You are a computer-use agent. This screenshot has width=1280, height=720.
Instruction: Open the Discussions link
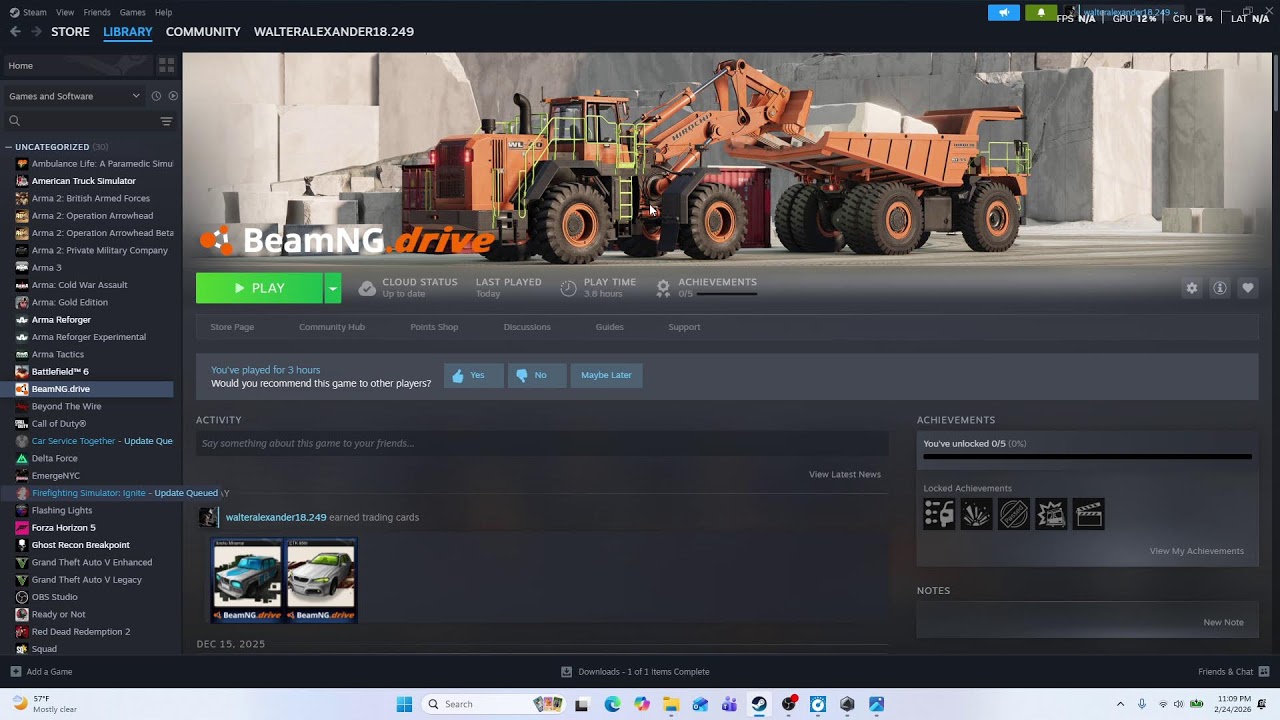[527, 327]
